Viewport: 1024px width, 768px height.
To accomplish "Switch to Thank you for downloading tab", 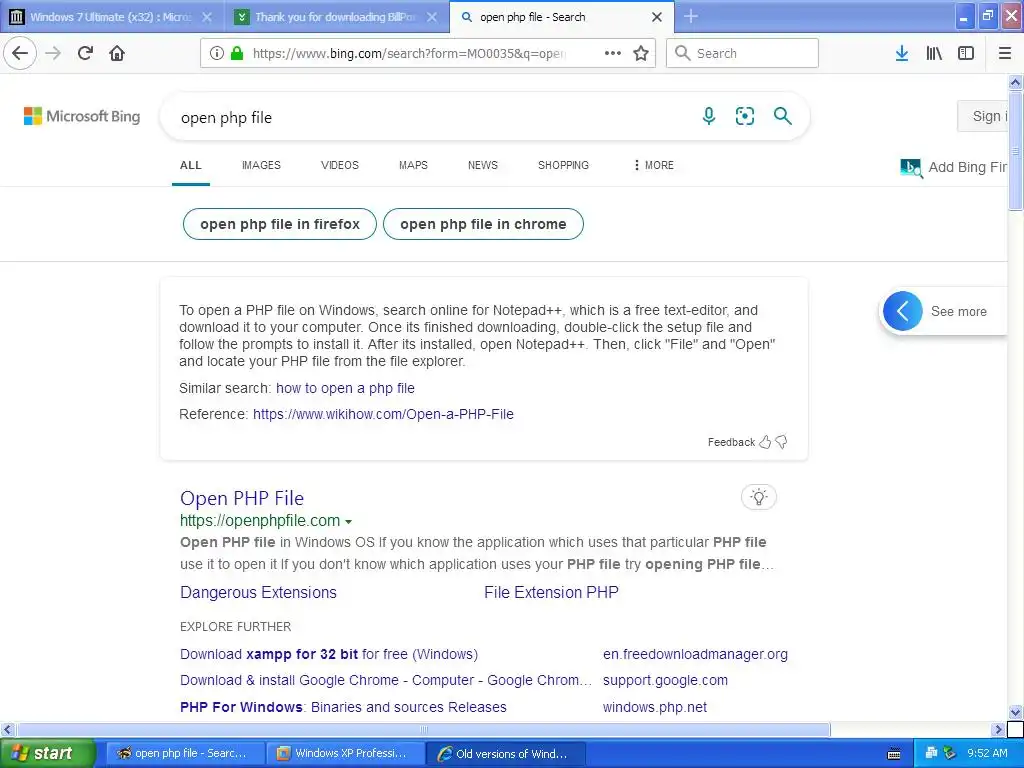I will click(x=337, y=17).
